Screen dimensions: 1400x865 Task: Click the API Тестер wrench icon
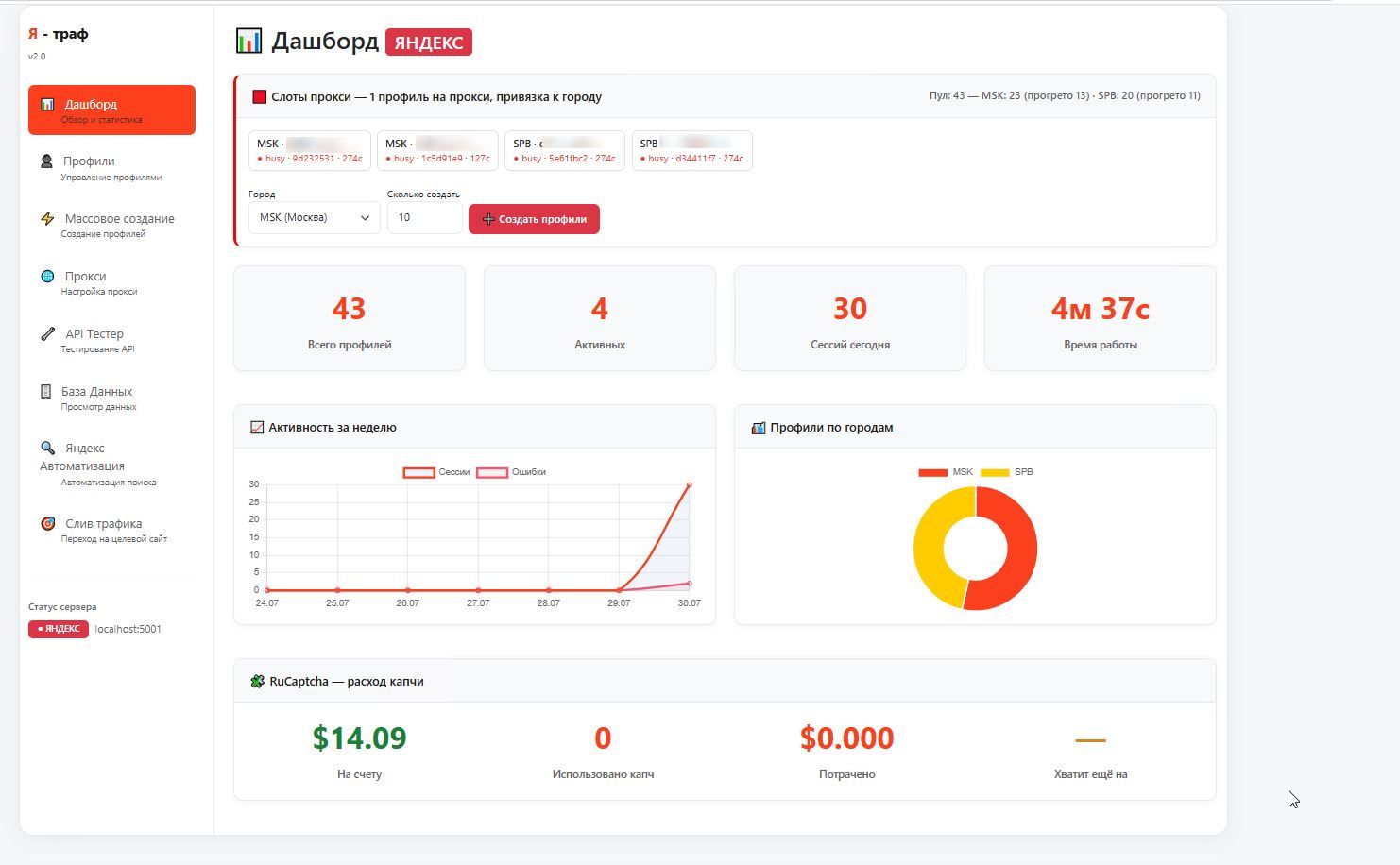tap(47, 333)
